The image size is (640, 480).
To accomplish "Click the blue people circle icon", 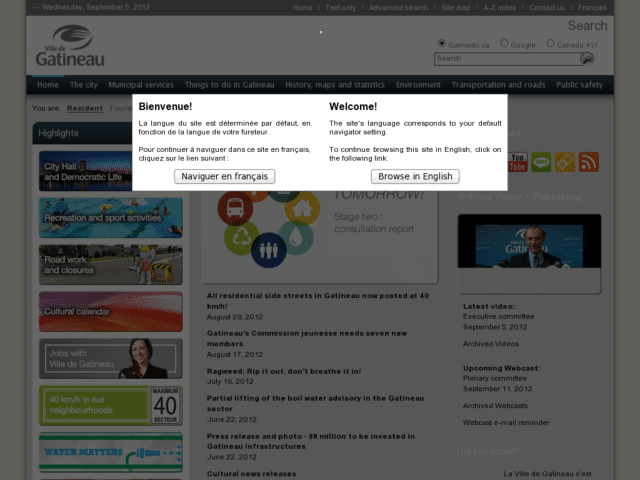I will [269, 250].
